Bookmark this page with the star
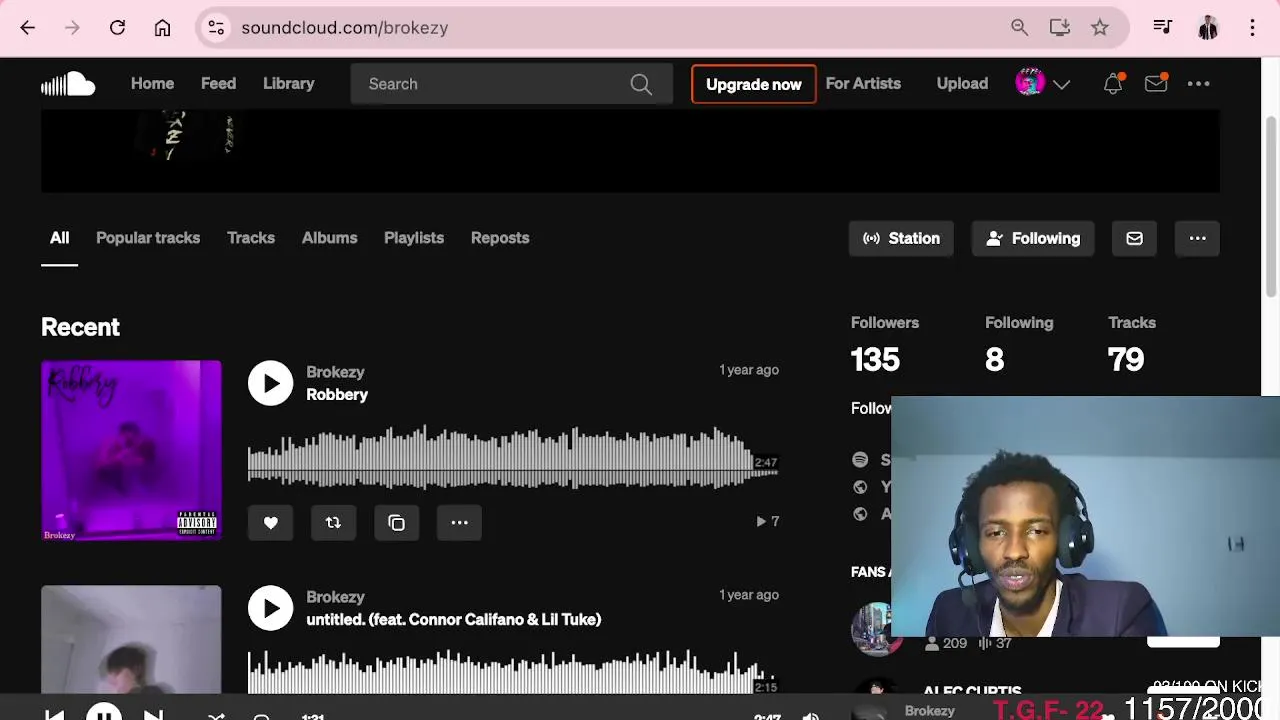Image resolution: width=1280 pixels, height=720 pixels. [x=1100, y=28]
